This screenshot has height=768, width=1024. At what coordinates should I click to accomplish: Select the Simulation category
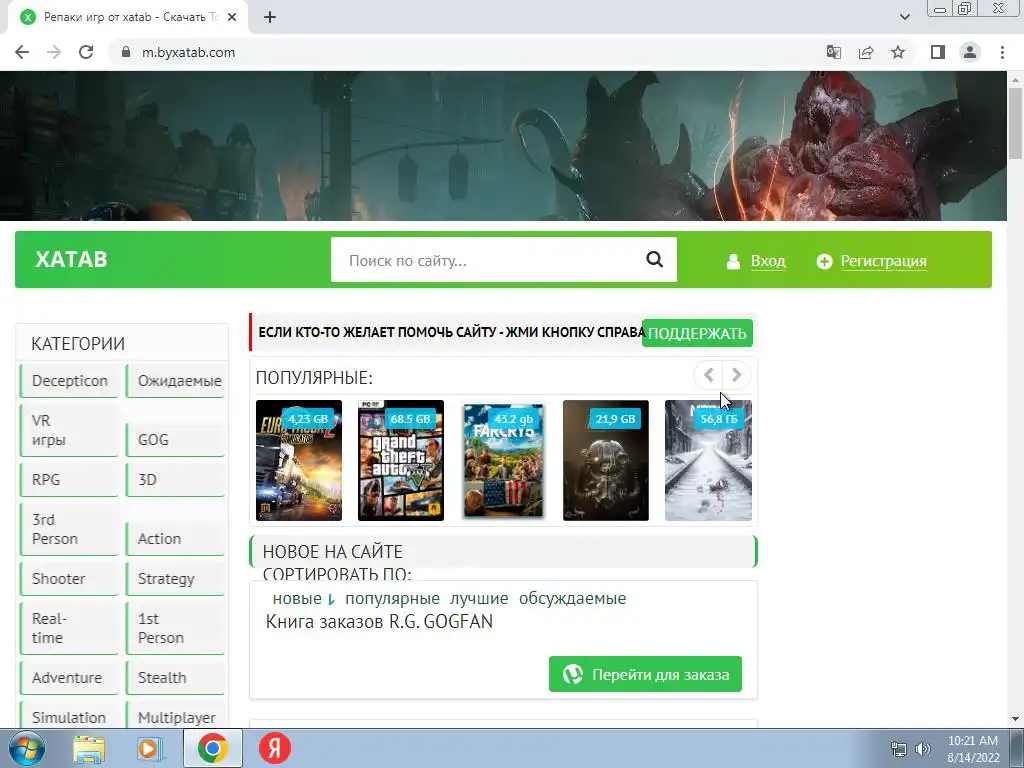tap(70, 716)
